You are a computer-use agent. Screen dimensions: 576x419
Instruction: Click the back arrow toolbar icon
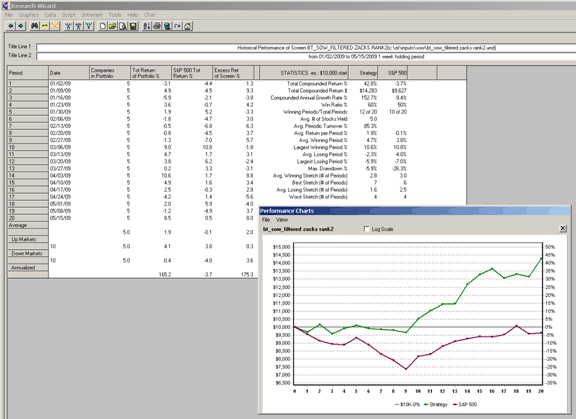pos(11,26)
